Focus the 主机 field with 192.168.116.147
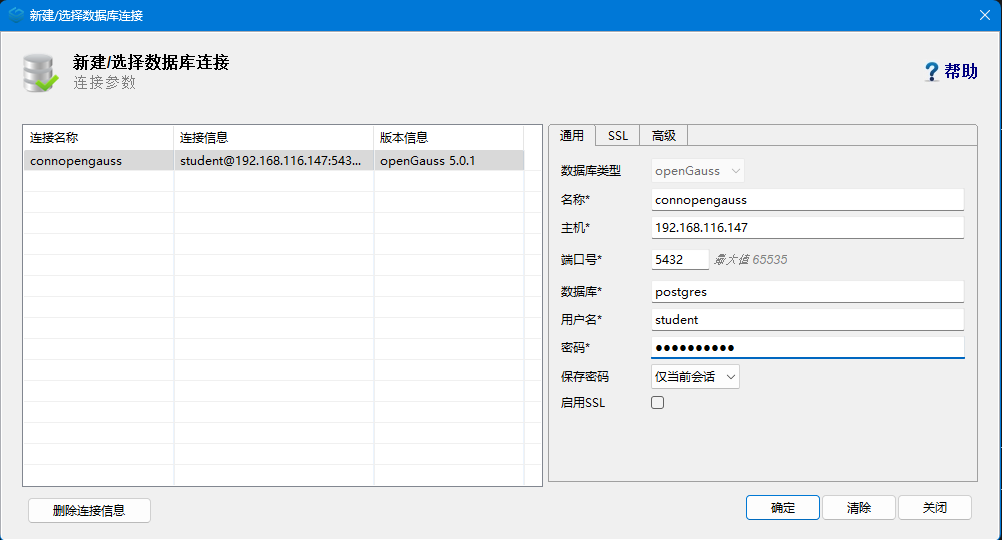This screenshot has height=540, width=1002. pos(808,228)
